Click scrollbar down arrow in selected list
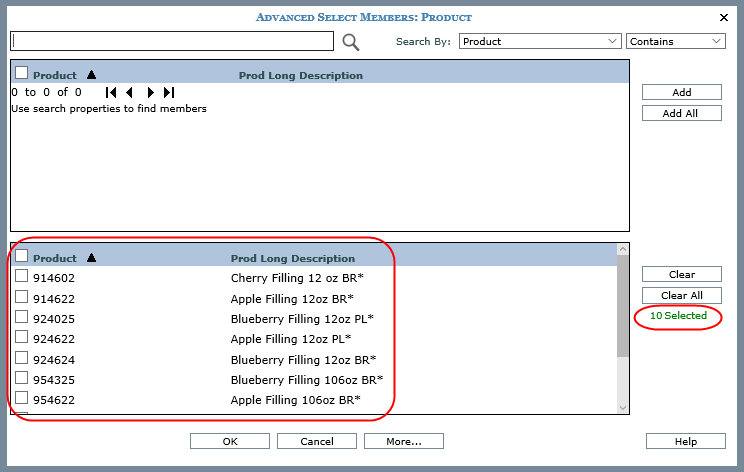 [x=623, y=408]
